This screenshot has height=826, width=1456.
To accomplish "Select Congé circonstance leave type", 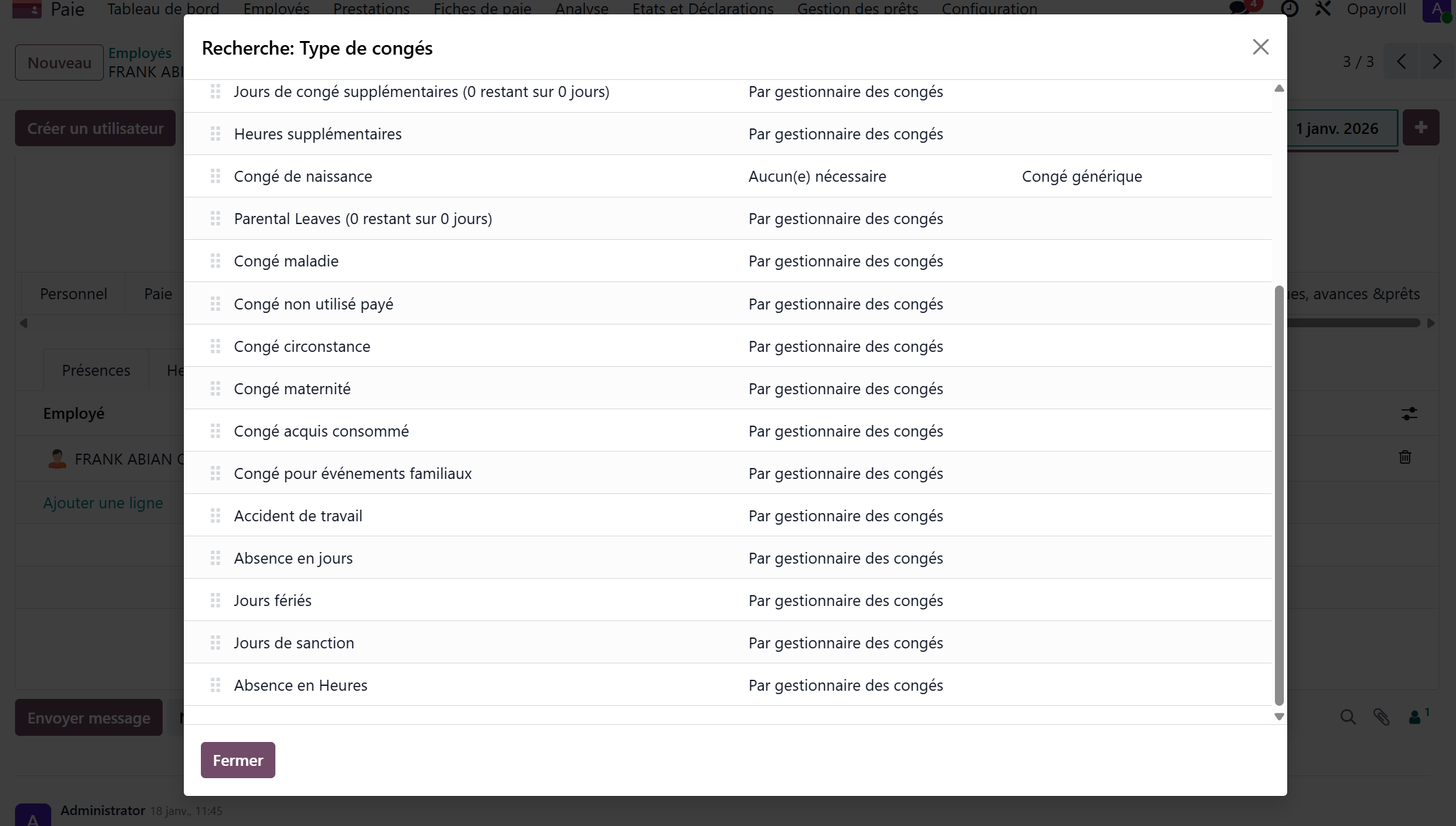I will coord(302,346).
